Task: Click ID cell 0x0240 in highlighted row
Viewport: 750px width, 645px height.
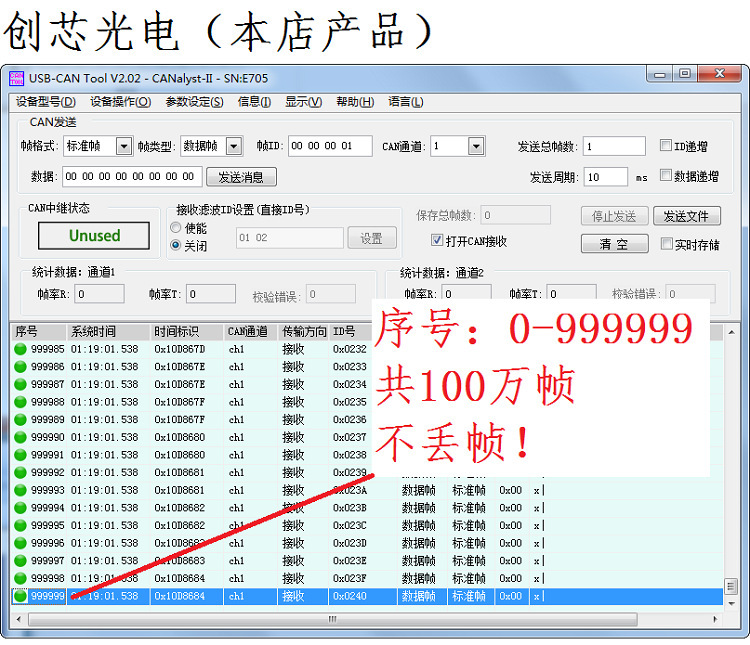Action: (350, 596)
